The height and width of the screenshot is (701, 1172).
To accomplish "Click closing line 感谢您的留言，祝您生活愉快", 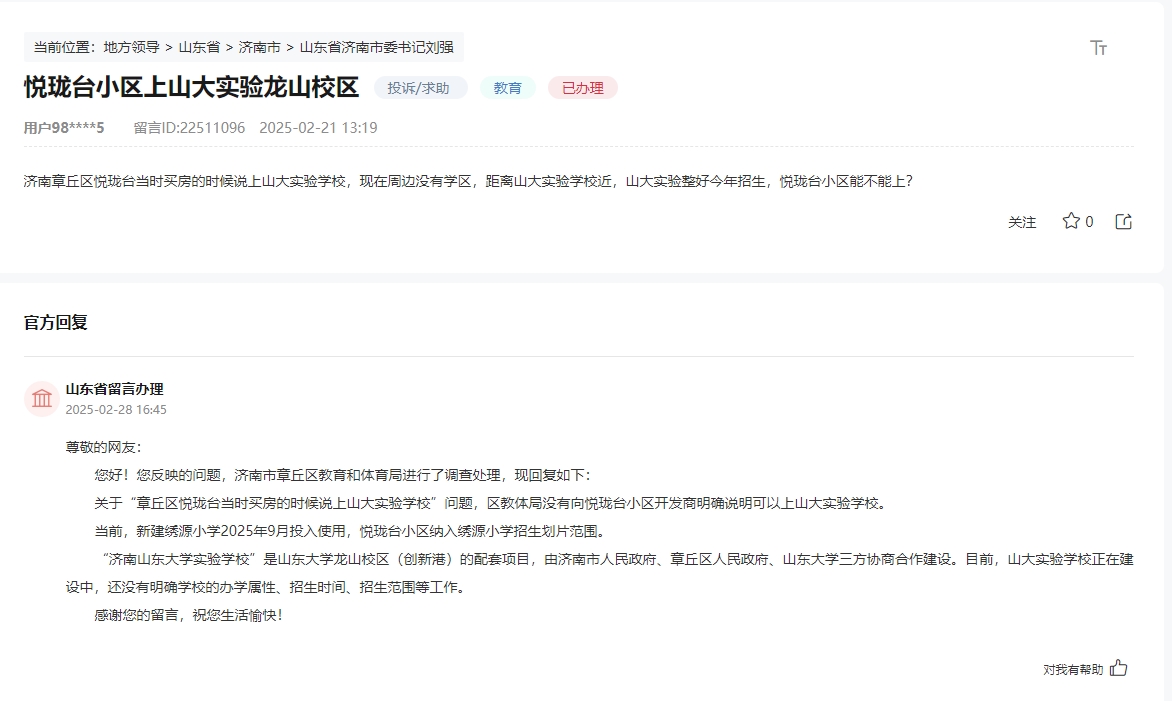I will click(188, 615).
